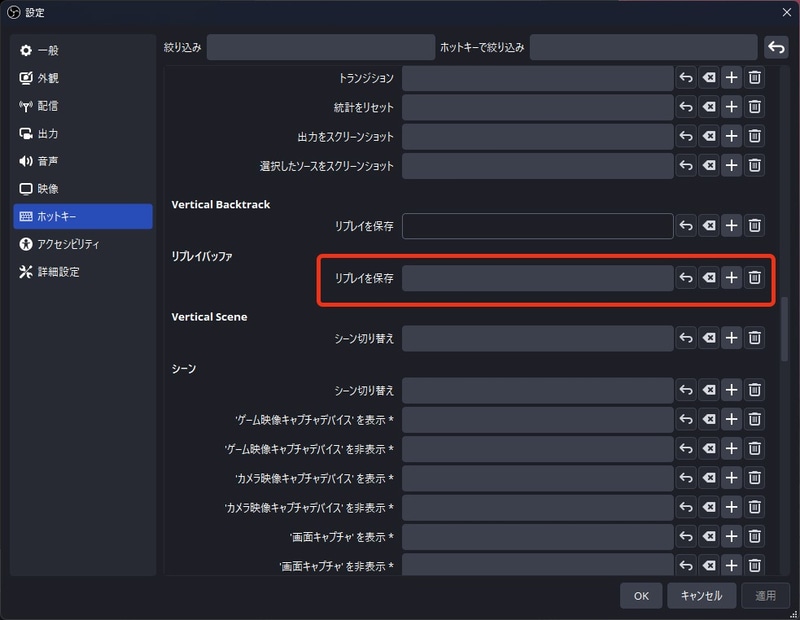Screen dimensions: 800x620
Task: Click the 適用 button
Action: tap(765, 596)
